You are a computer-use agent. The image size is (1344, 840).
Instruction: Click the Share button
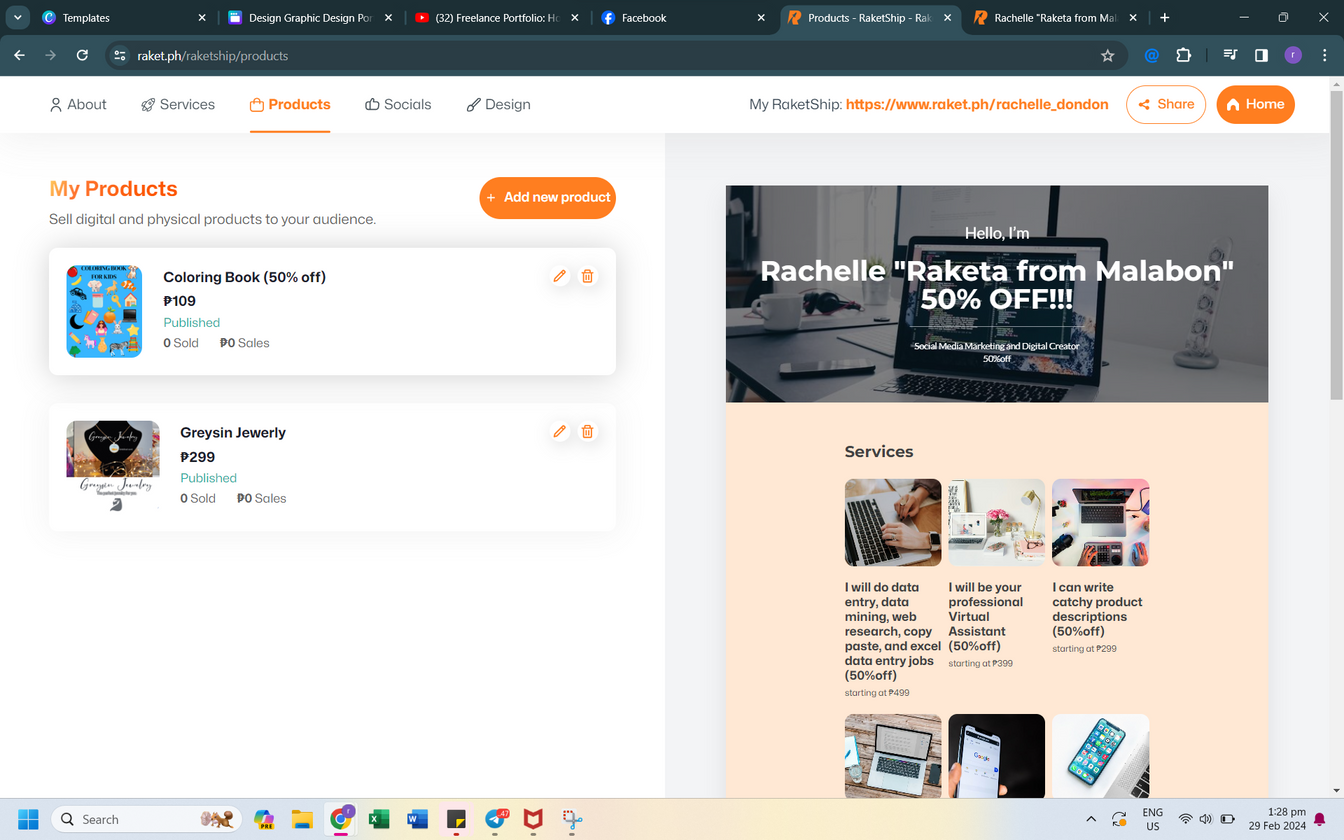pyautogui.click(x=1166, y=104)
